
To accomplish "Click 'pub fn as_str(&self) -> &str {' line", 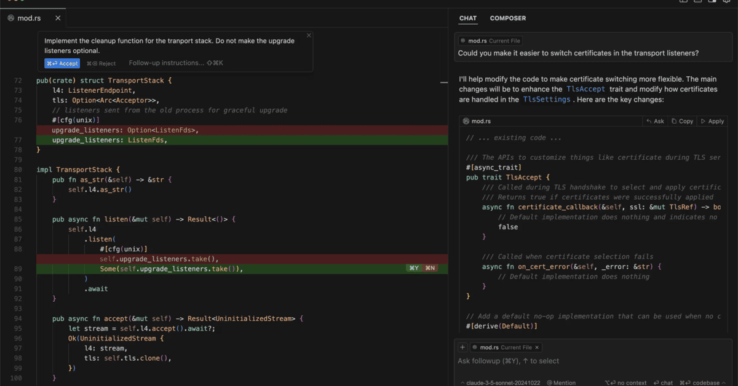I will click(x=112, y=179).
